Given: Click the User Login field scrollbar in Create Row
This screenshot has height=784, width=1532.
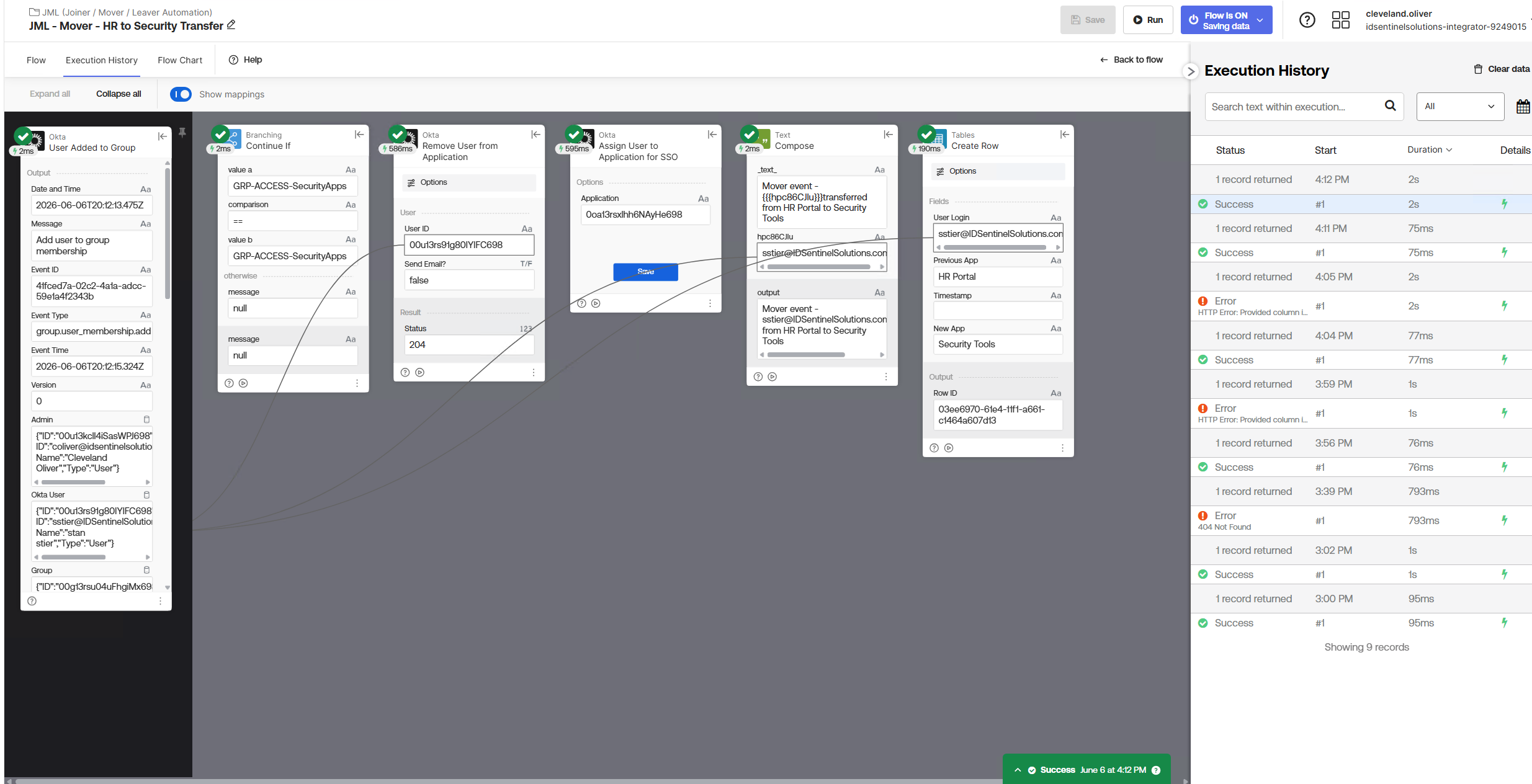Looking at the screenshot, I should click(994, 247).
